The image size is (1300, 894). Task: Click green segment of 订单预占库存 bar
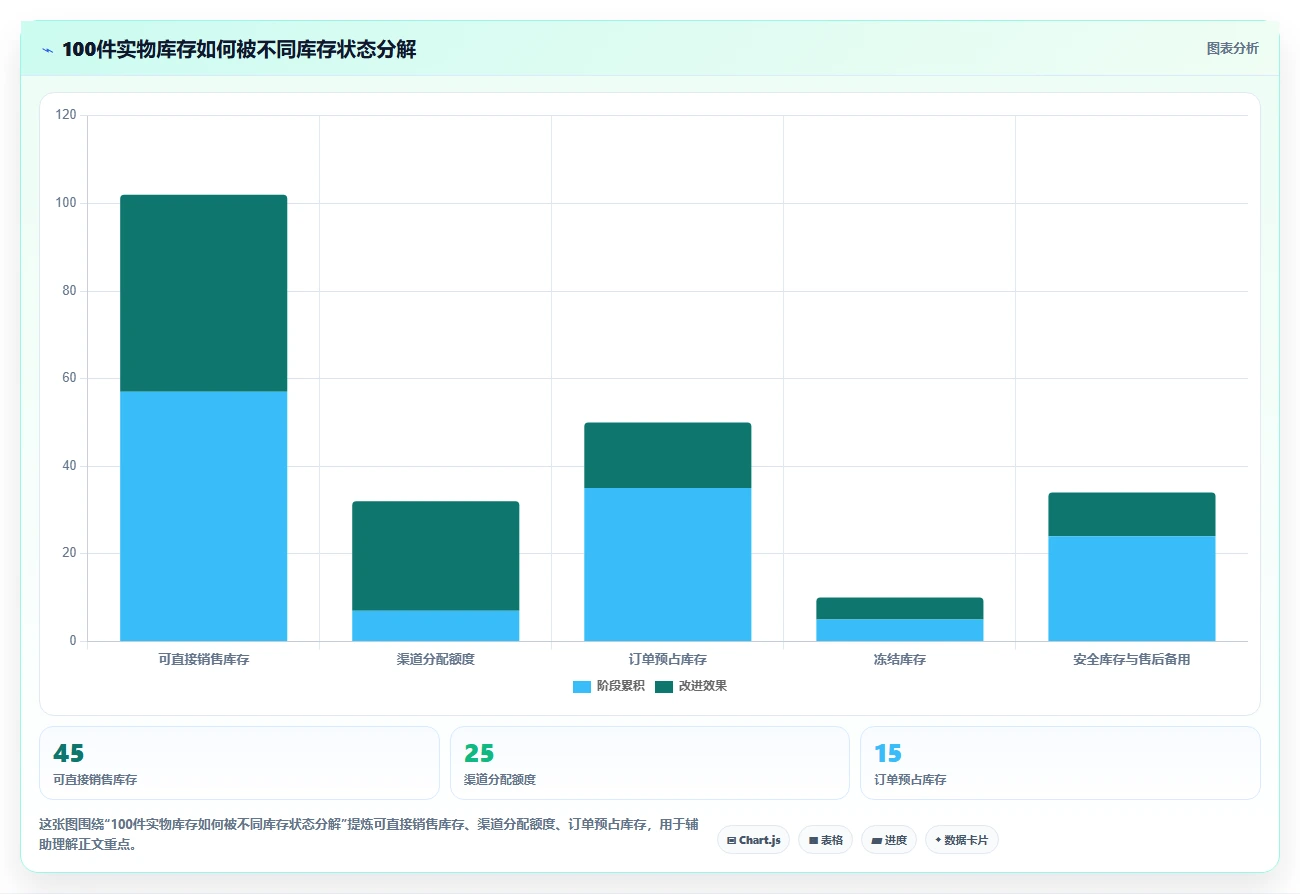click(668, 455)
